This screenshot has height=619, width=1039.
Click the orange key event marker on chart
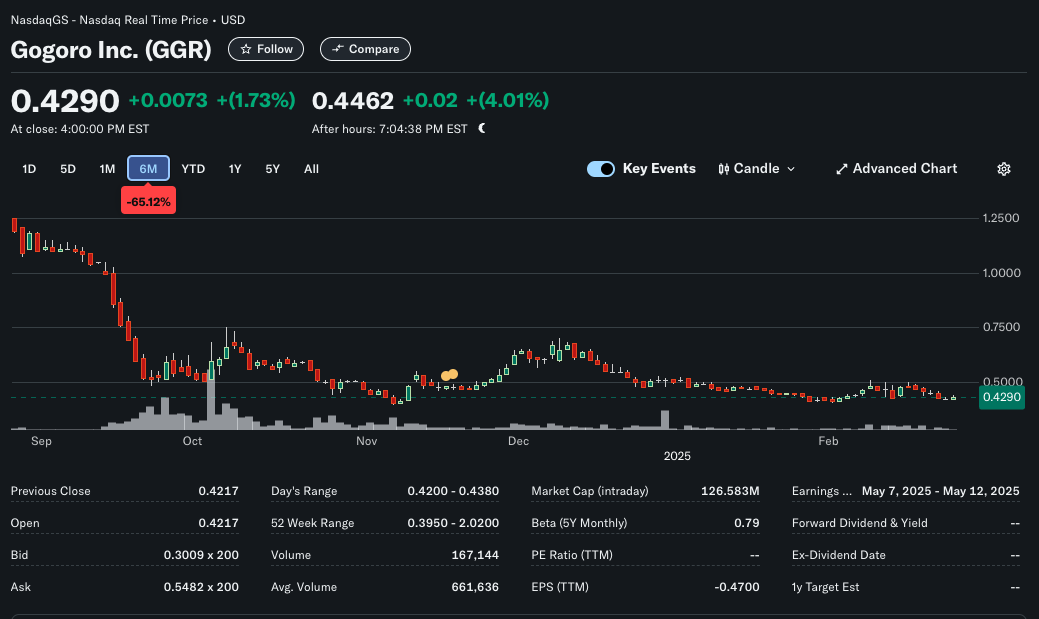point(449,375)
